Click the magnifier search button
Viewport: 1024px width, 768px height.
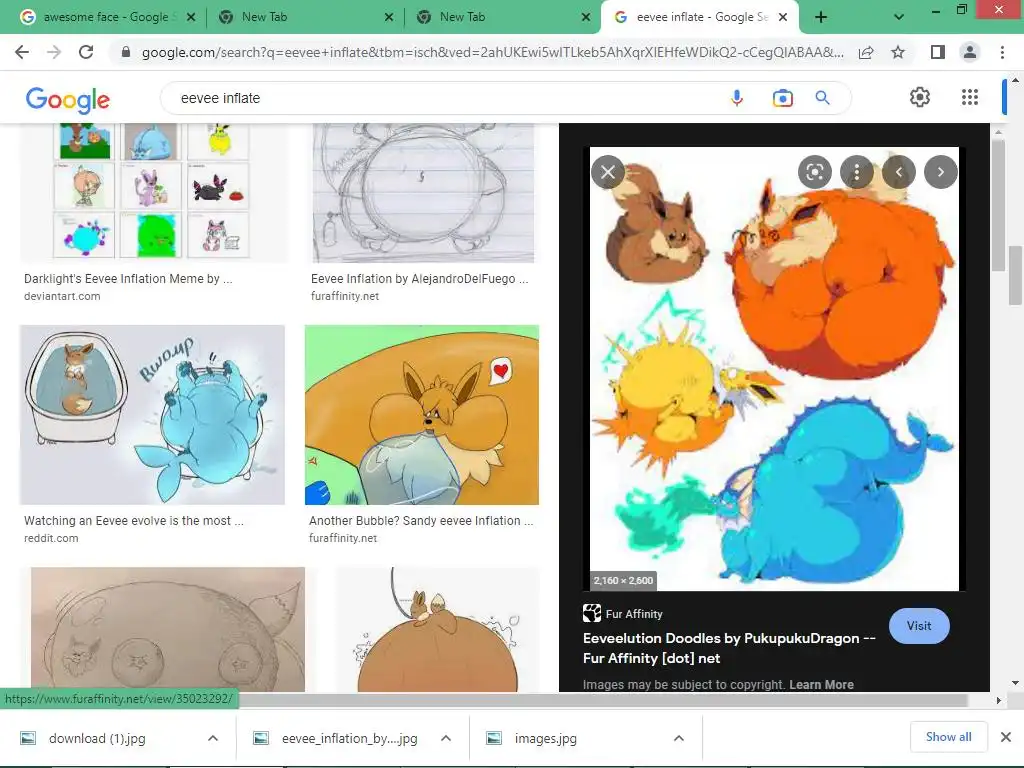822,98
